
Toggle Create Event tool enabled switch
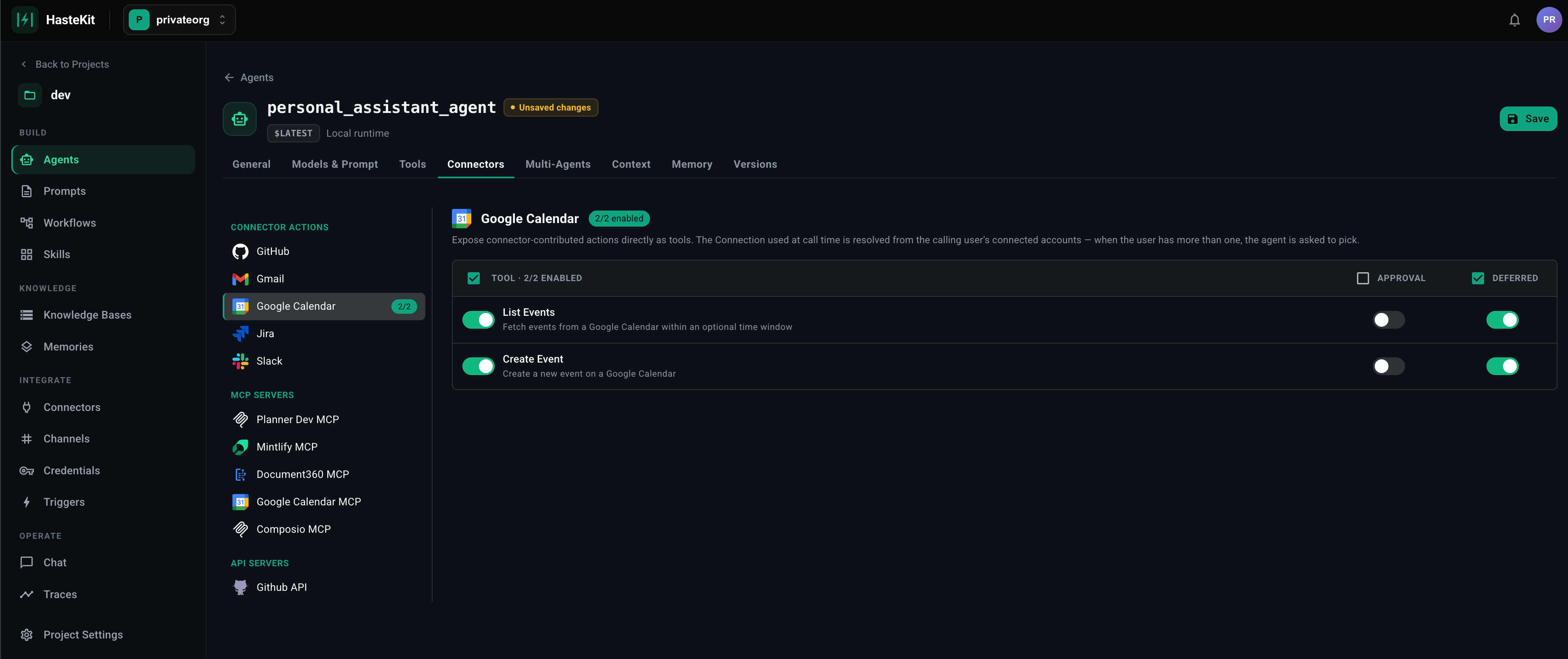[x=479, y=366]
